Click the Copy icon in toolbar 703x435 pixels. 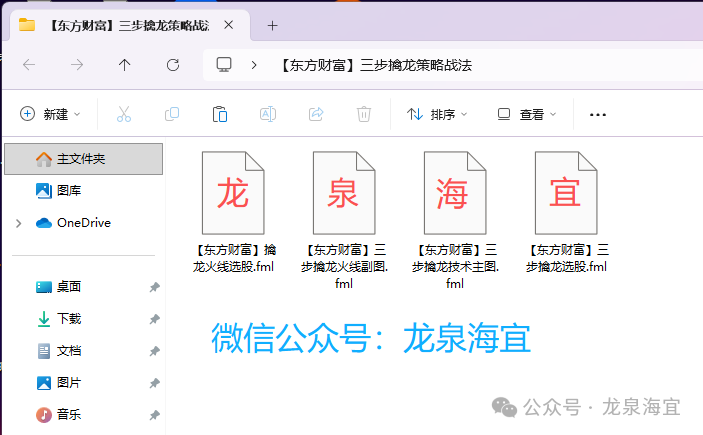point(172,114)
